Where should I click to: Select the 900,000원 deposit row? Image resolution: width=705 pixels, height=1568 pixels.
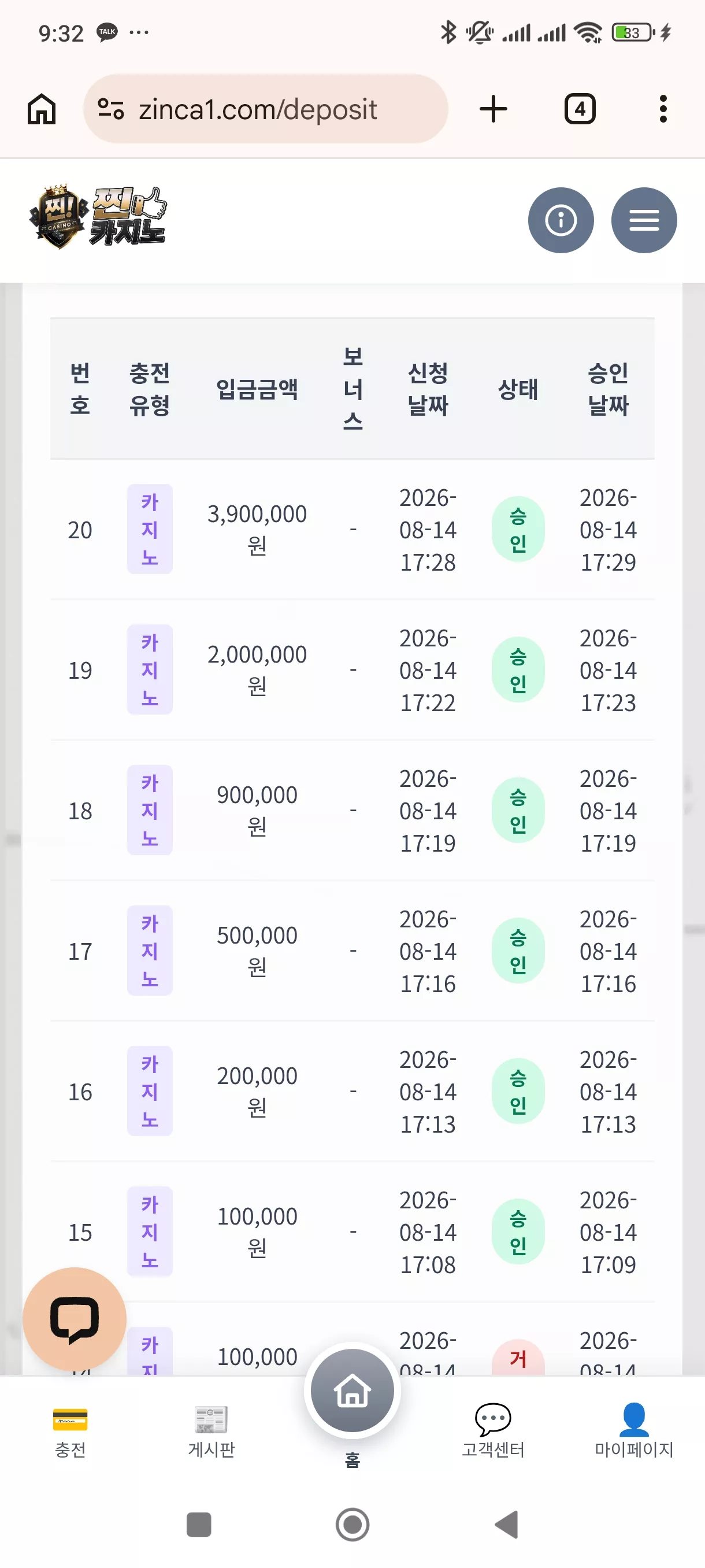pyautogui.click(x=352, y=810)
